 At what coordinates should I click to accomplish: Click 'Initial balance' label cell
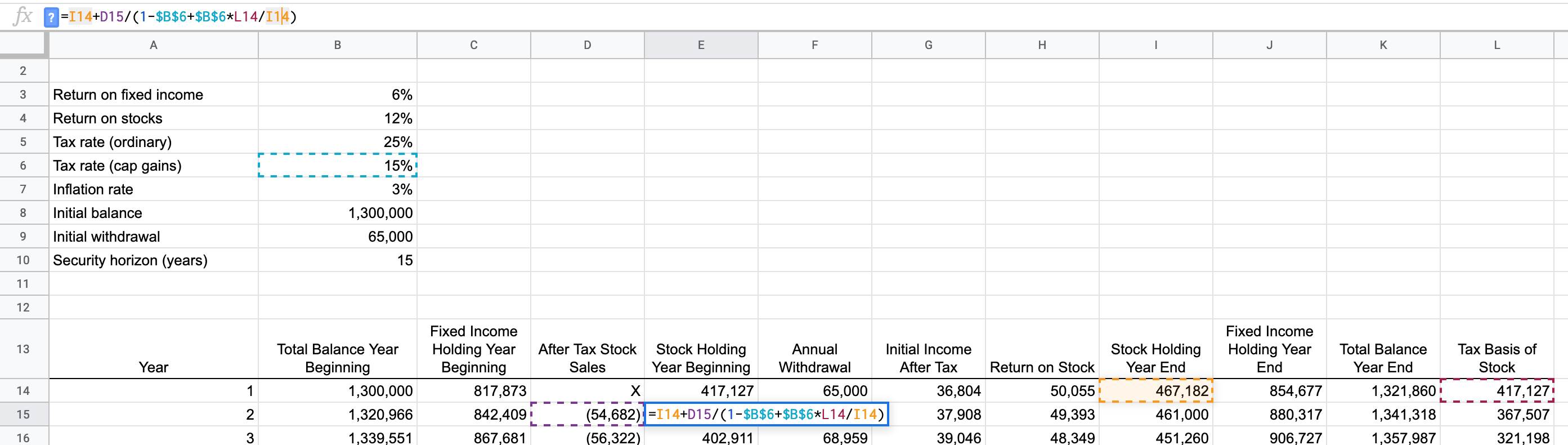154,213
